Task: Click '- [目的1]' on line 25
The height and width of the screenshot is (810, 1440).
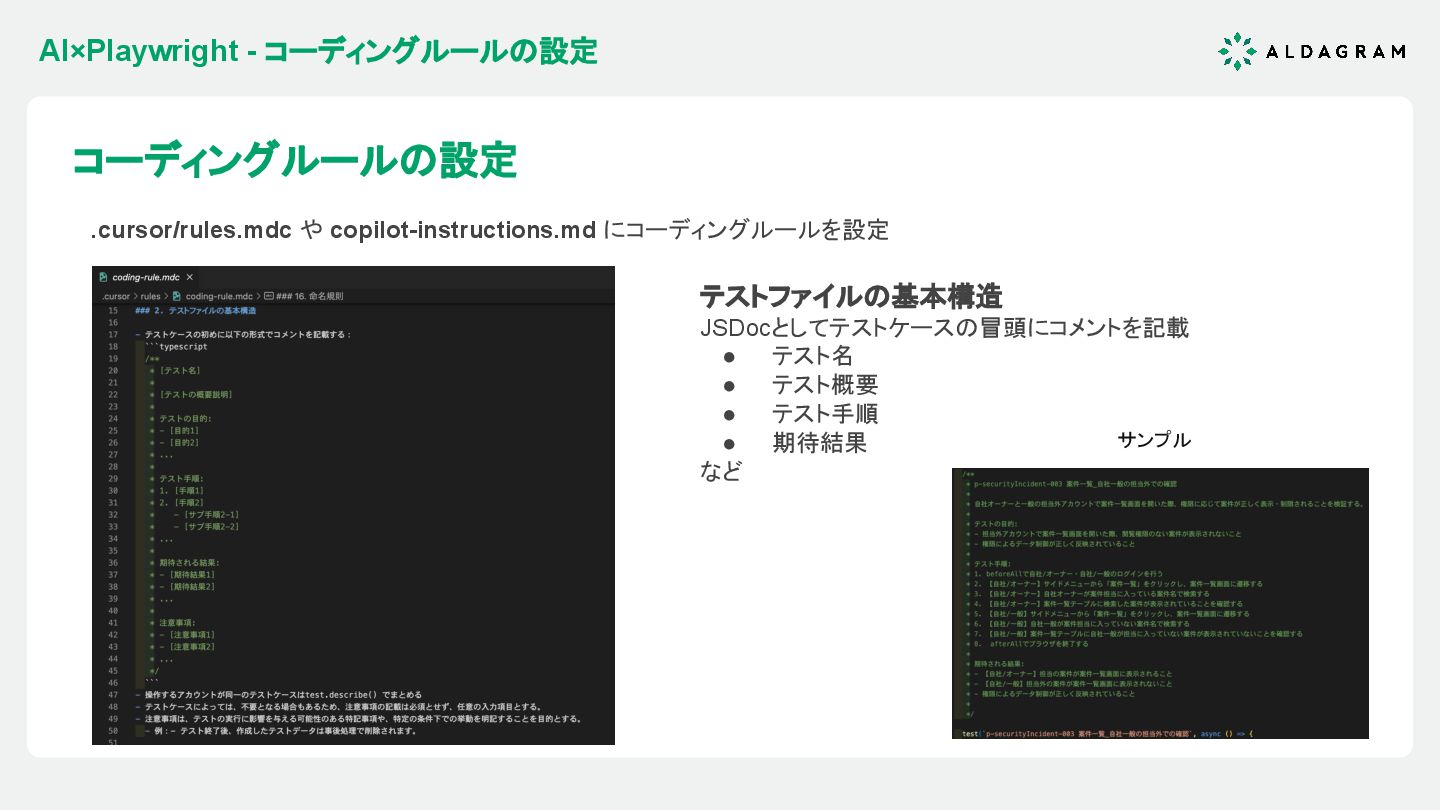Action: 179,431
